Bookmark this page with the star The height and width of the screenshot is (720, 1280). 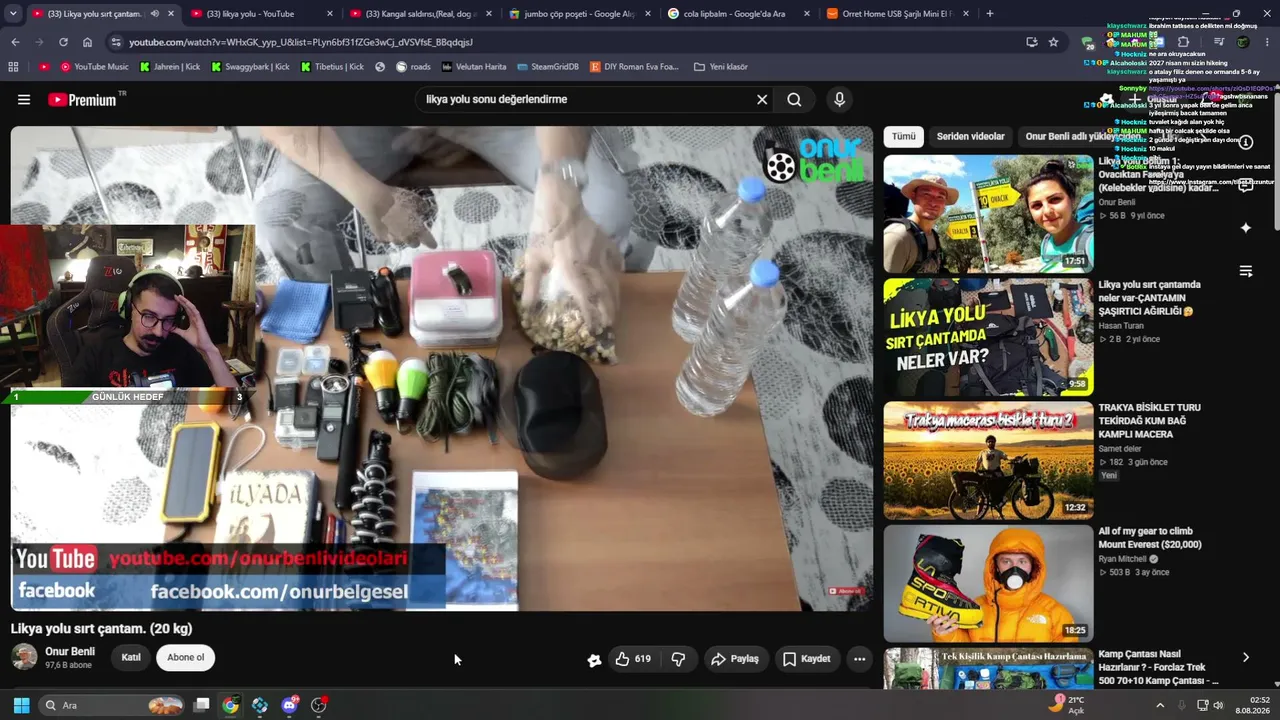pyautogui.click(x=1053, y=42)
